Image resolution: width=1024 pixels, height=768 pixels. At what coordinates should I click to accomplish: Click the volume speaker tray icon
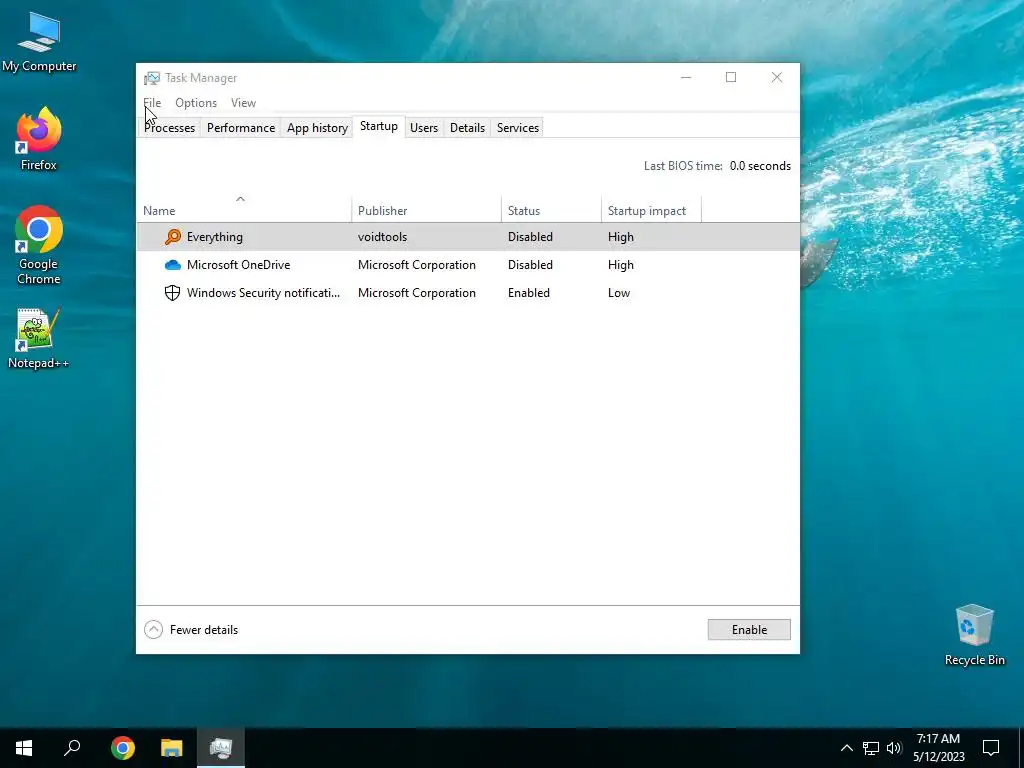tap(894, 748)
